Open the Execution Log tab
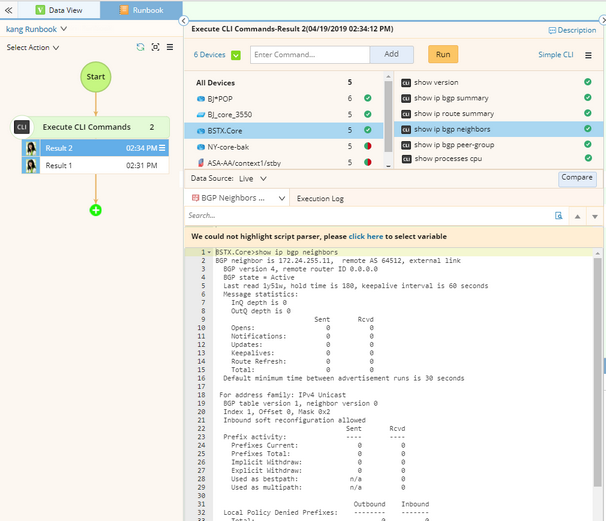This screenshot has width=606, height=521. click(x=320, y=199)
